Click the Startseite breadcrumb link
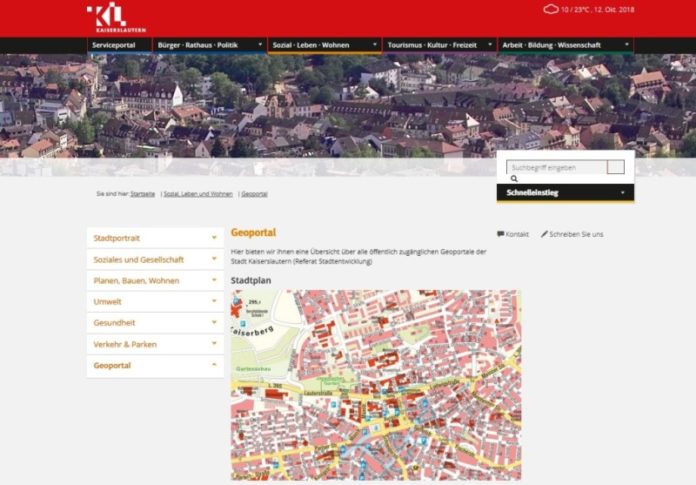 [x=142, y=194]
